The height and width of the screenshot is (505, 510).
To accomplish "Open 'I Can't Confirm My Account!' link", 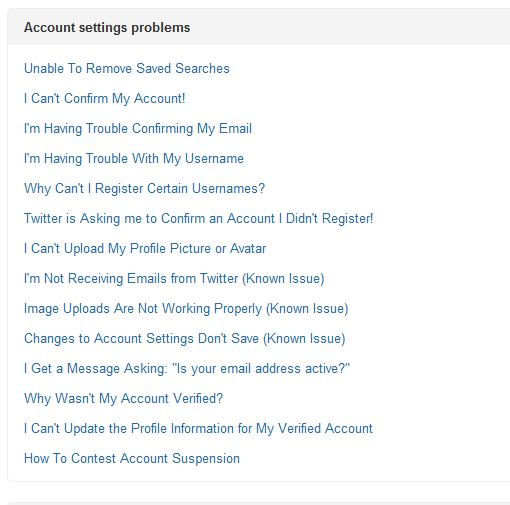I will pos(105,99).
